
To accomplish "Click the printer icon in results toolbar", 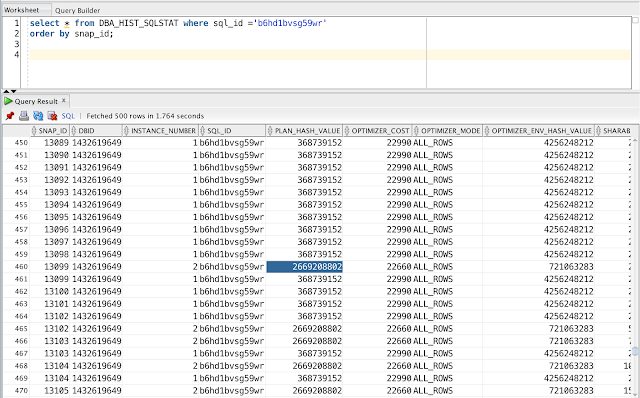I will pyautogui.click(x=24, y=116).
